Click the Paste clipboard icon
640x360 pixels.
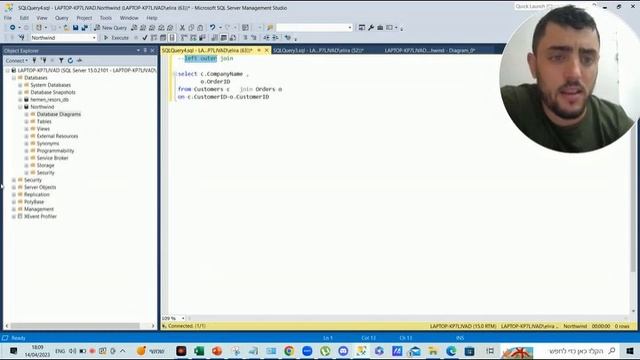[200, 28]
